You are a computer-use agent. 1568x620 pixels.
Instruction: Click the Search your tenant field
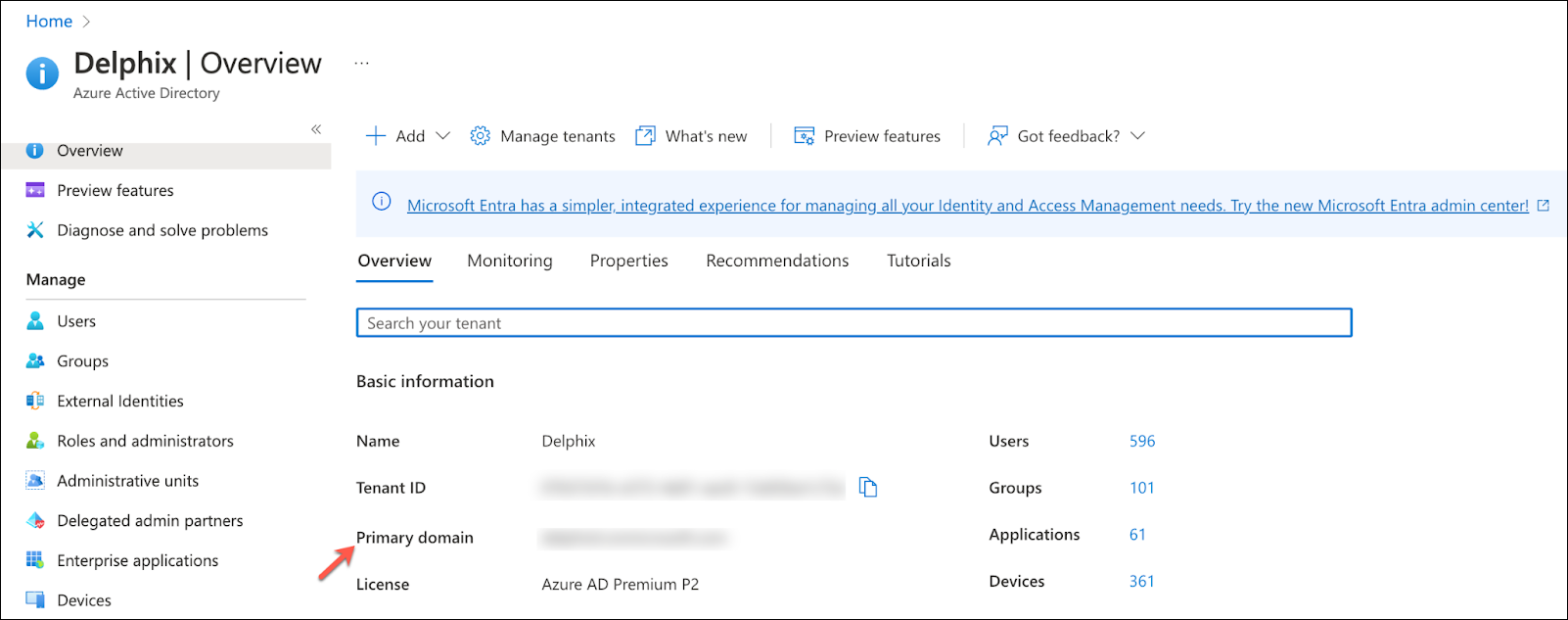[853, 323]
